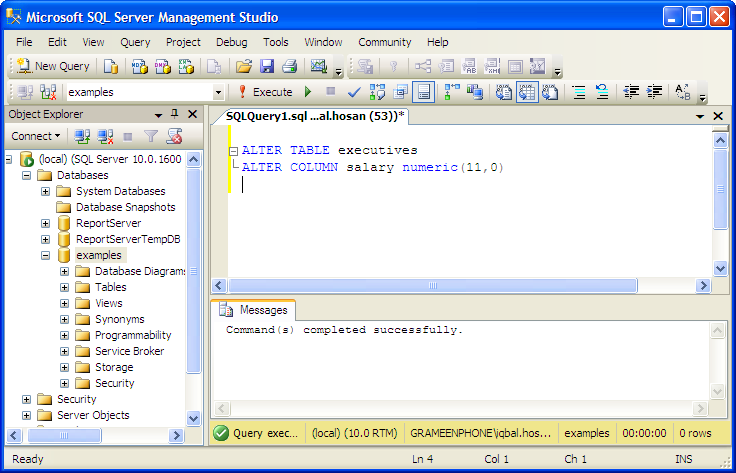Open the SQL Editor toolbar options arrow
The height and width of the screenshot is (473, 736).
coord(702,98)
